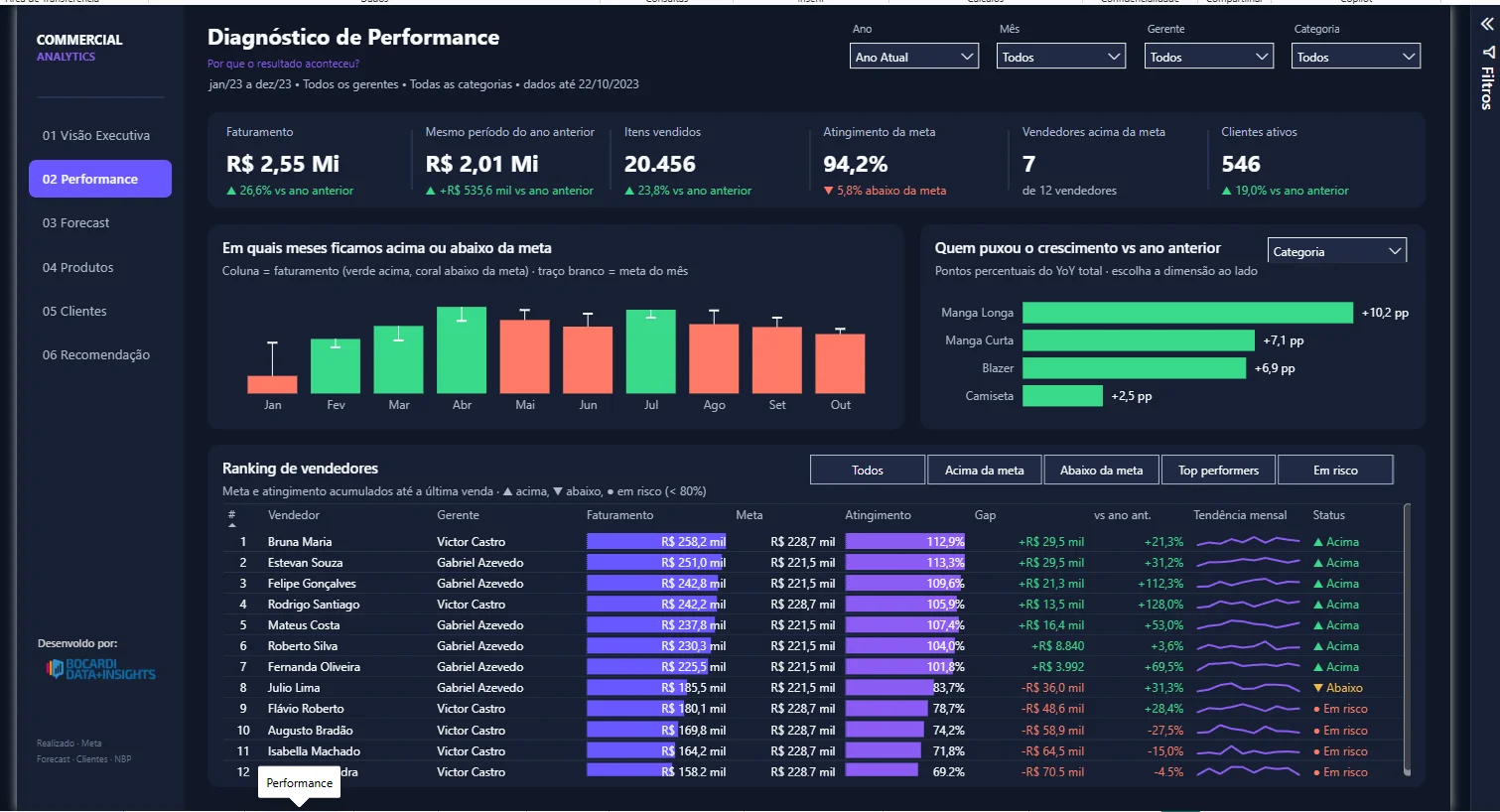This screenshot has width=1500, height=812.
Task: Click the 'Estevan Souza' row name
Action: [x=305, y=563]
